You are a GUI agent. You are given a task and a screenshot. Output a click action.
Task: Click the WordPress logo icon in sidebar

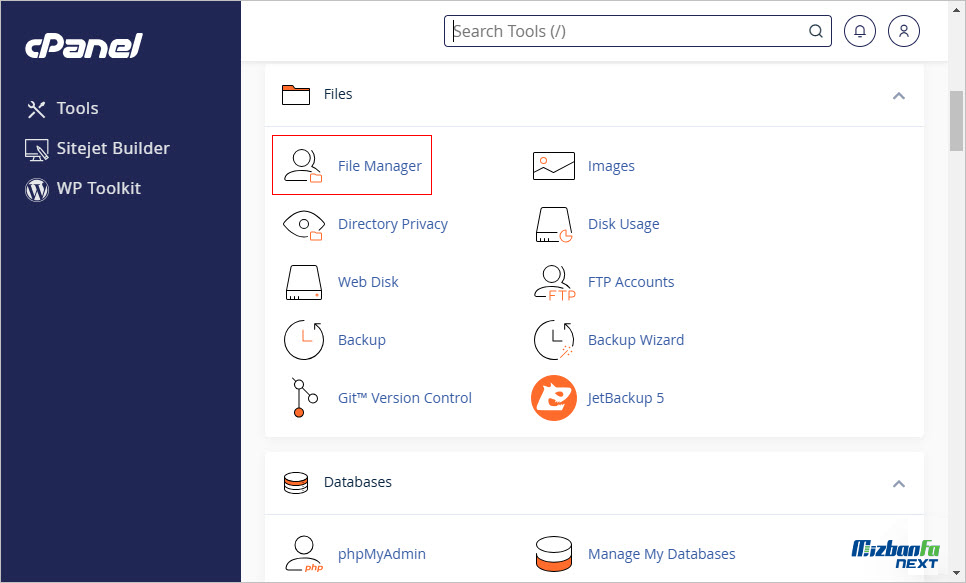36,190
